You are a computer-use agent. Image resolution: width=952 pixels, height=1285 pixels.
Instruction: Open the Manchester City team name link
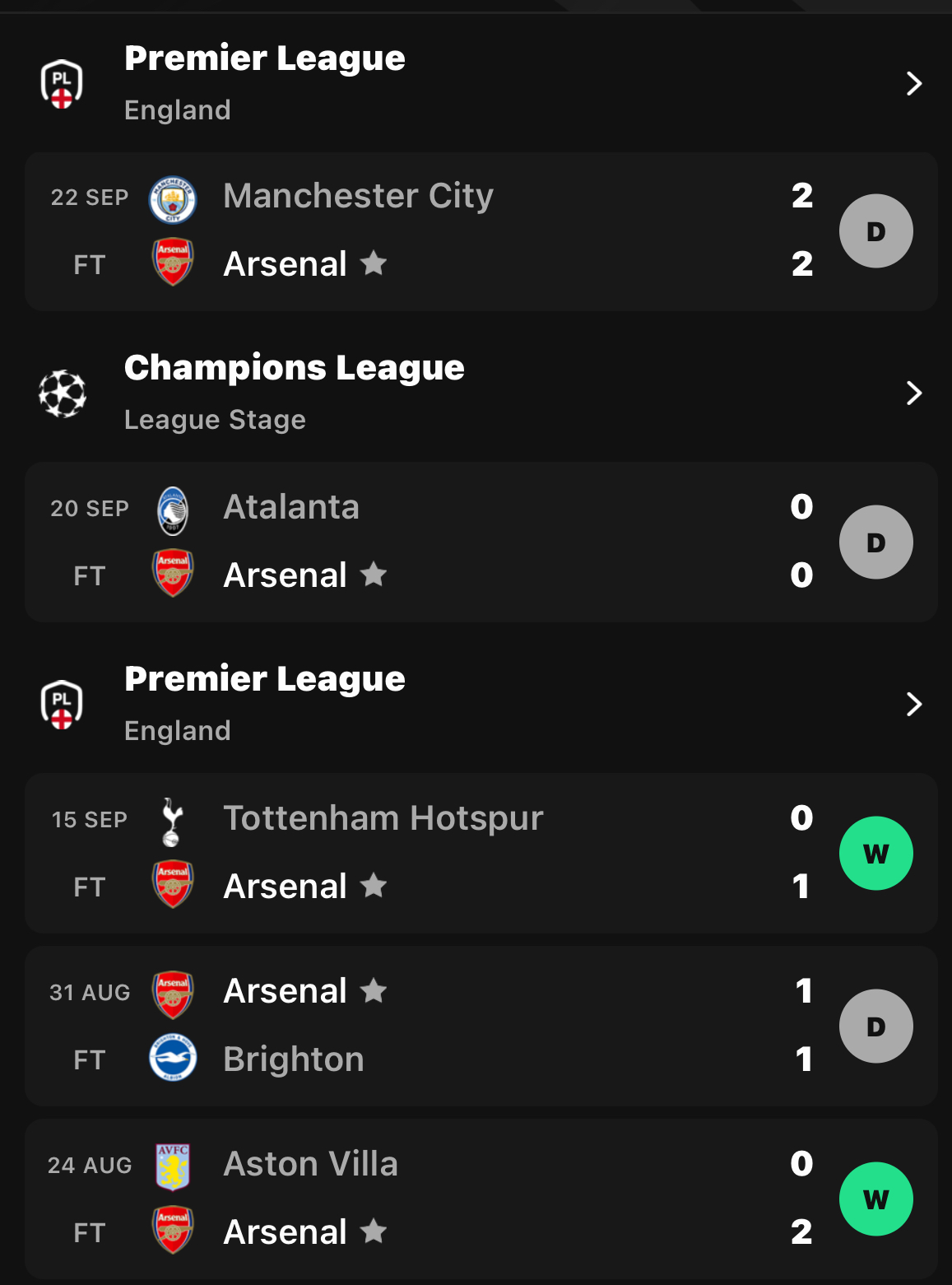359,196
